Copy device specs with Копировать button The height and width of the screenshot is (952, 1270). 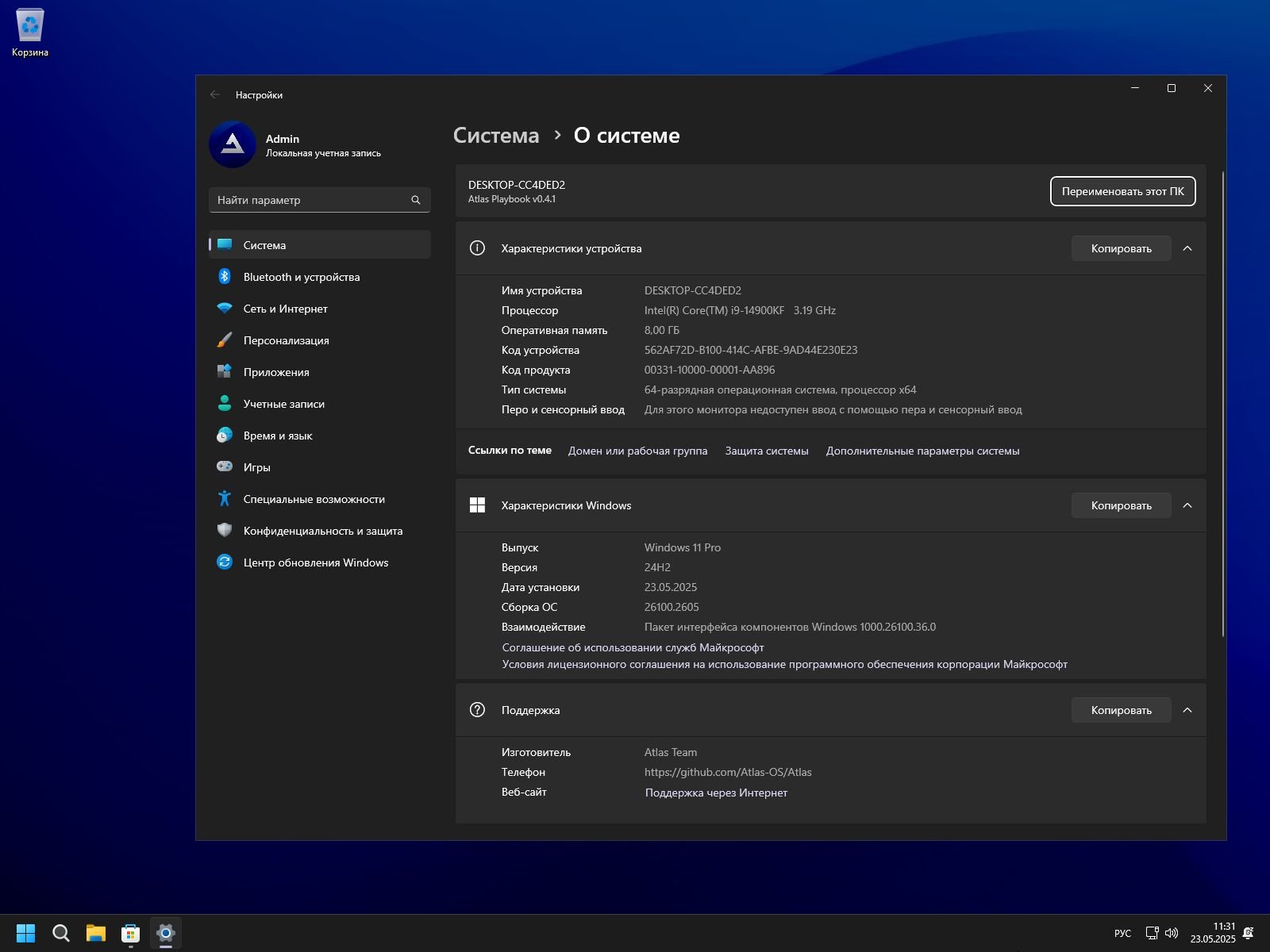point(1121,248)
